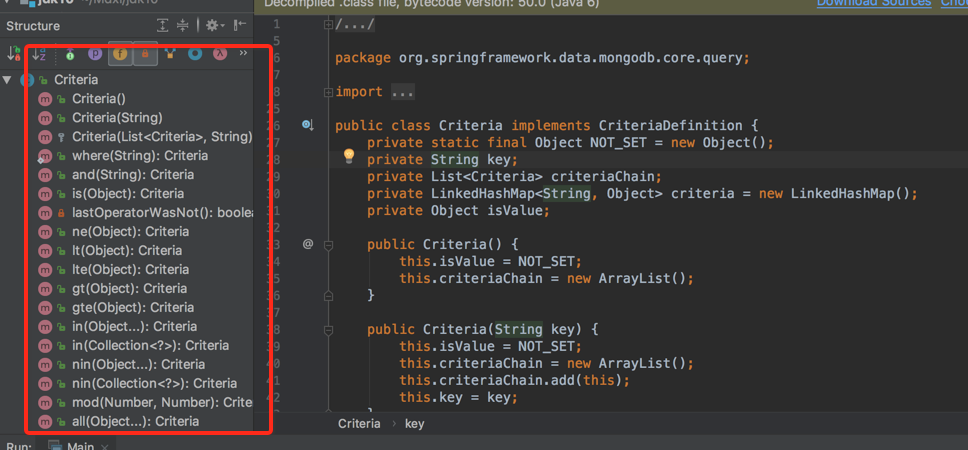Click Download Sources link

[x=874, y=2]
